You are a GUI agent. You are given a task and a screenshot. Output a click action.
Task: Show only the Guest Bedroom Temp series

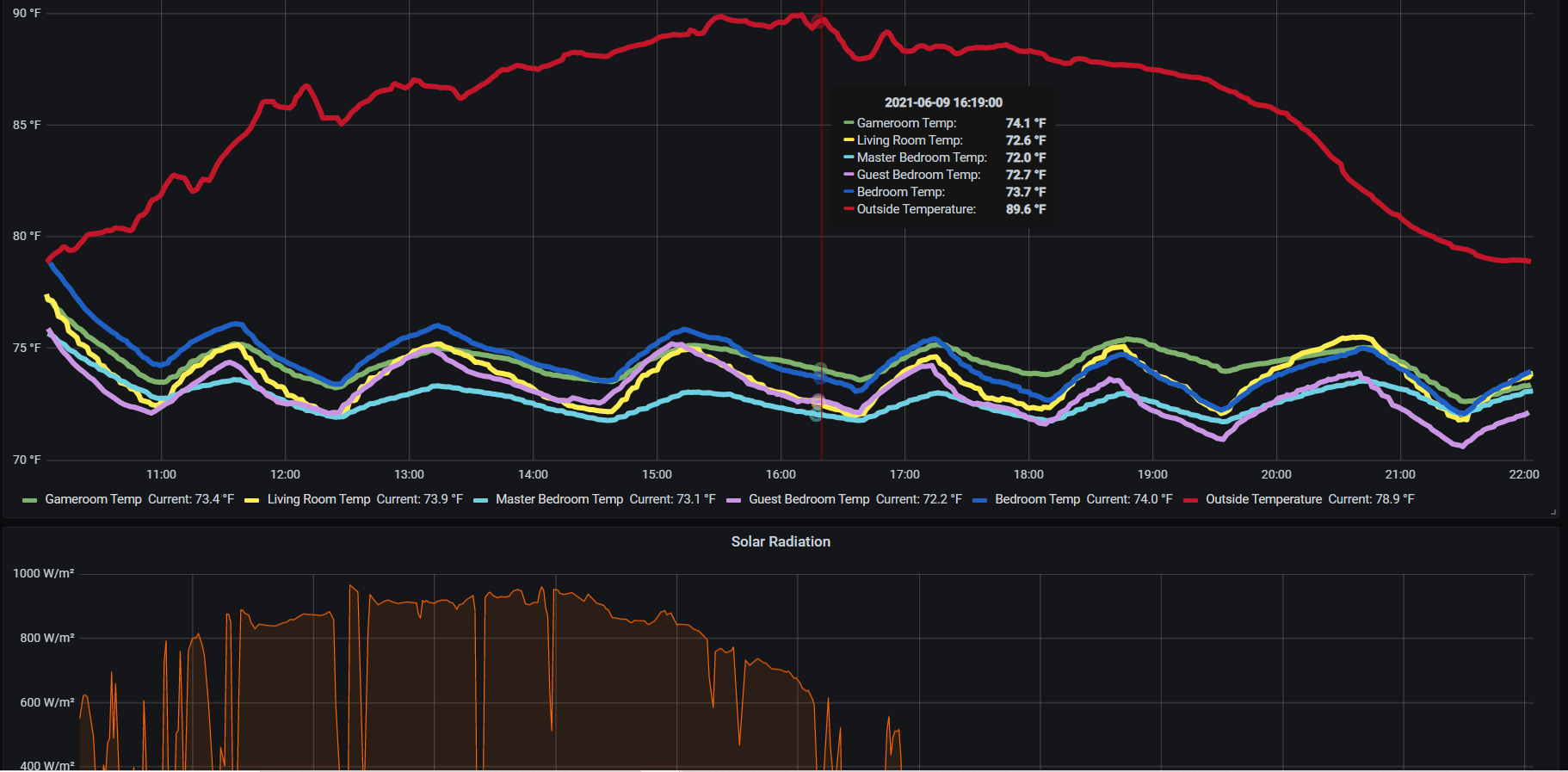coord(809,499)
